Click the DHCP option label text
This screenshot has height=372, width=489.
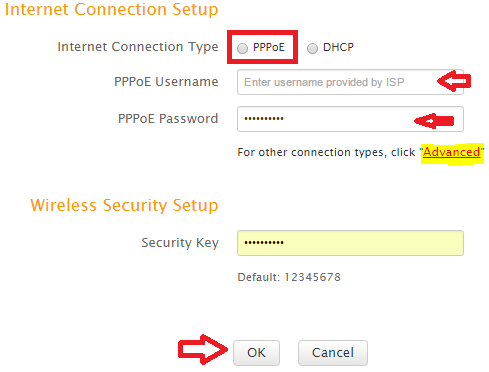tap(338, 47)
